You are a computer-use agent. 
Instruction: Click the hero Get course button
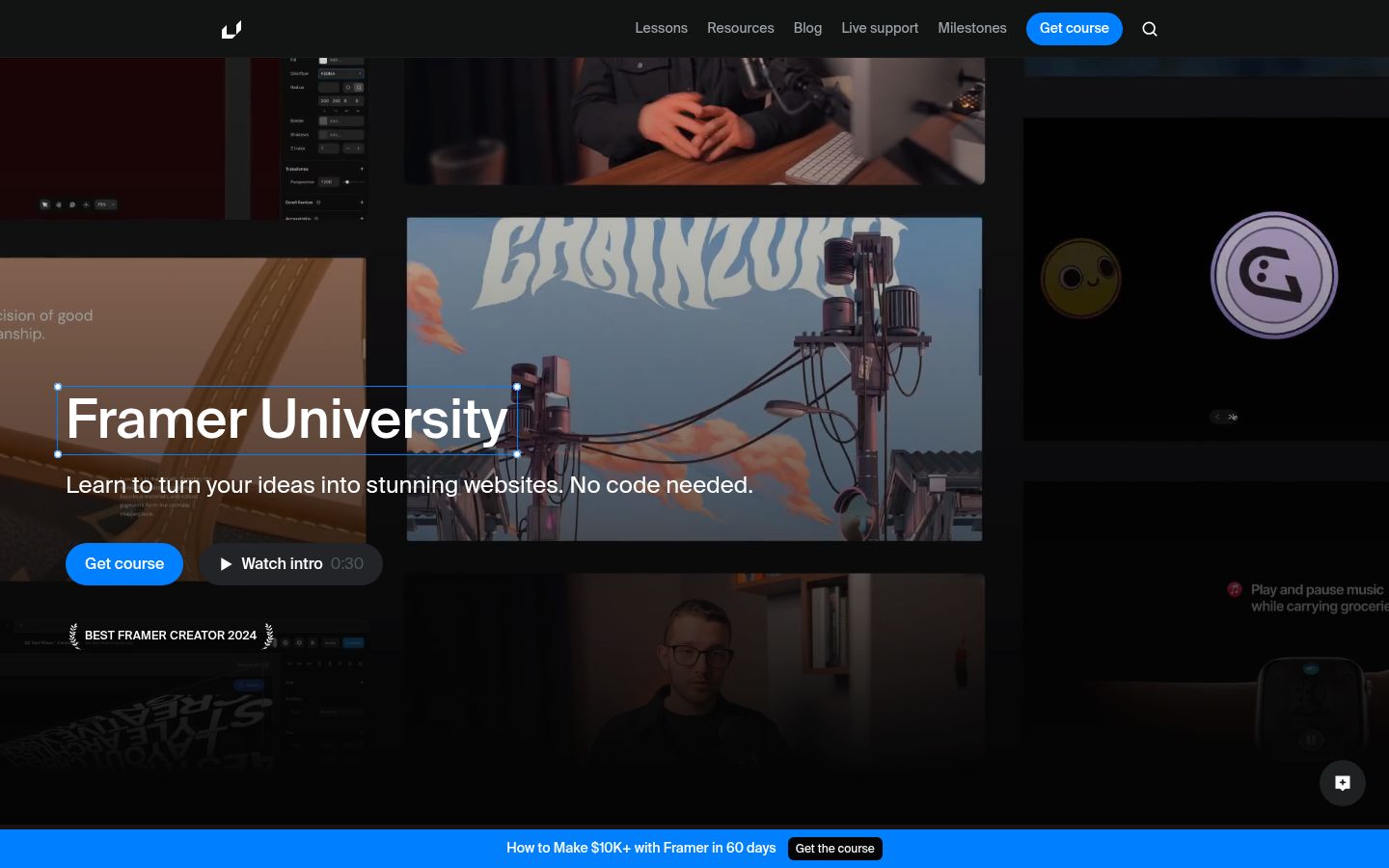coord(124,564)
